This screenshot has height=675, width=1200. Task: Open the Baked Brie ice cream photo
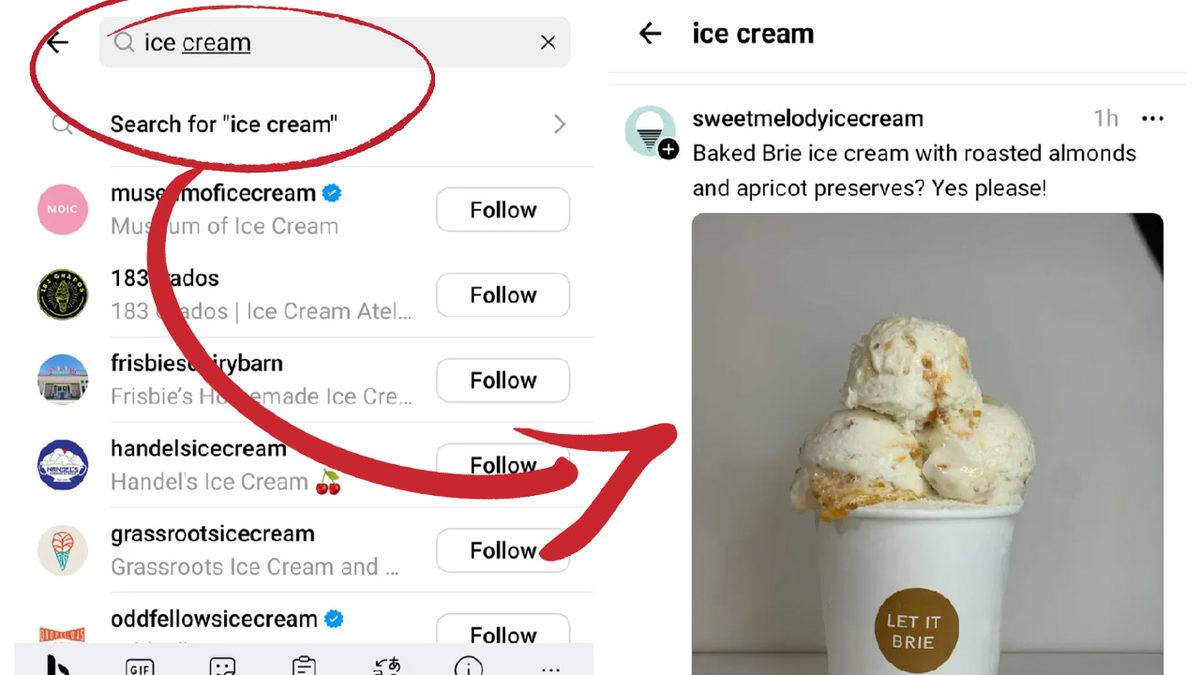[927, 444]
